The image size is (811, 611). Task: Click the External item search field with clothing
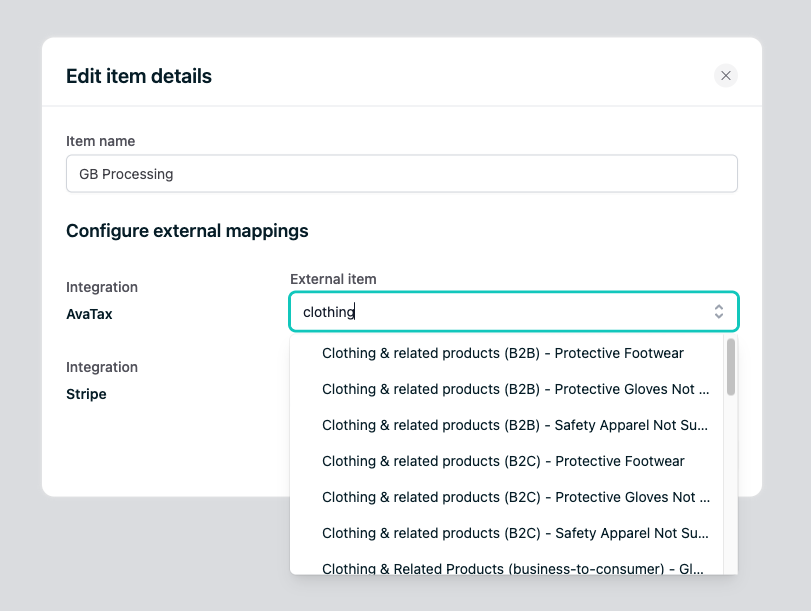514,311
